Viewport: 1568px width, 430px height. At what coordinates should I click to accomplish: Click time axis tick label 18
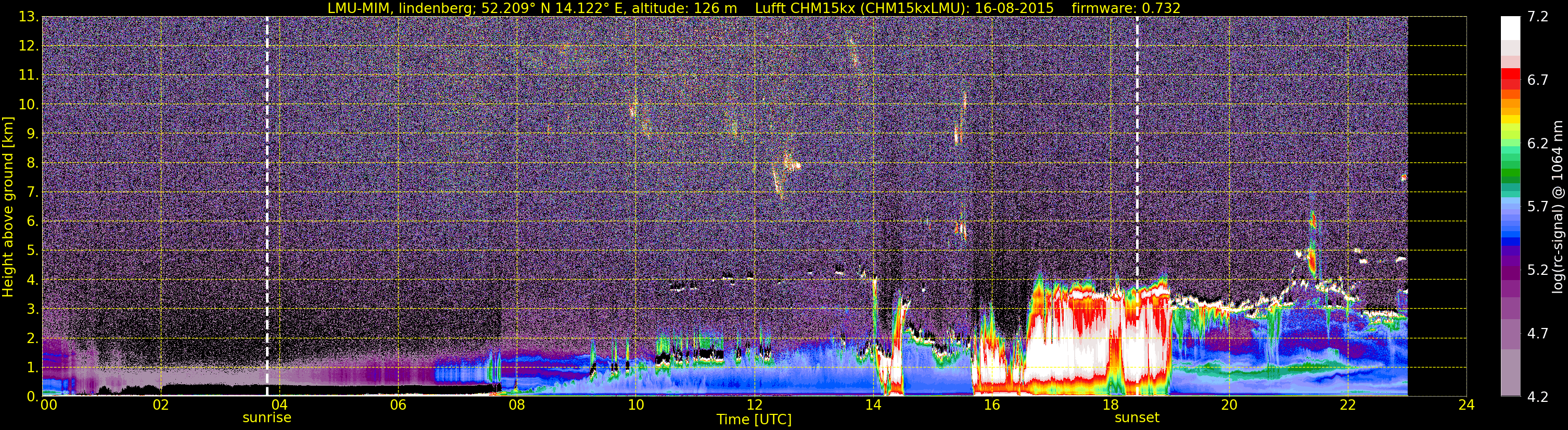pyautogui.click(x=1110, y=406)
